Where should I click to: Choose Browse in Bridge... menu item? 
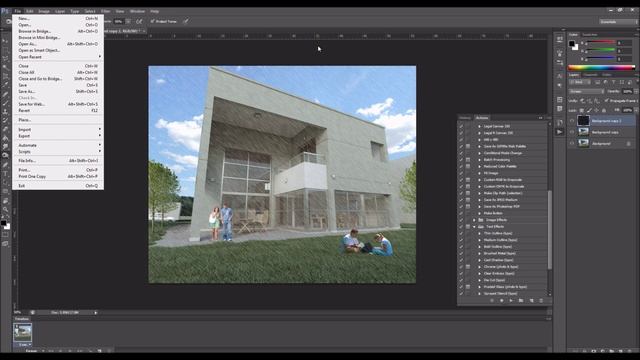click(58, 31)
